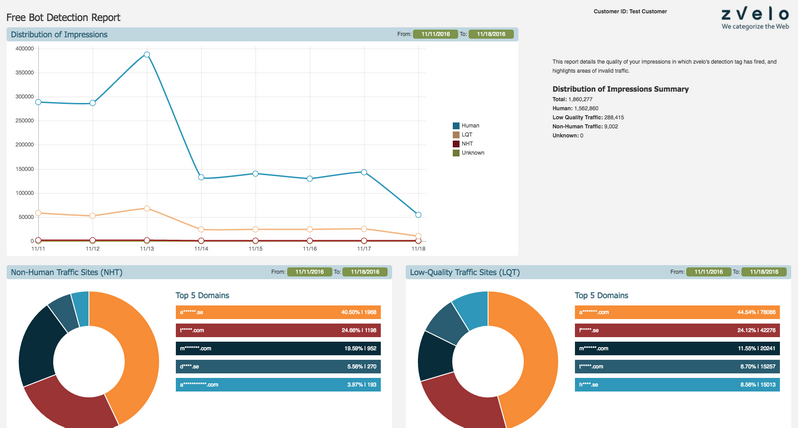Image resolution: width=800 pixels, height=428 pixels.
Task: Open the From date in Distribution of Impressions
Action: (x=436, y=34)
